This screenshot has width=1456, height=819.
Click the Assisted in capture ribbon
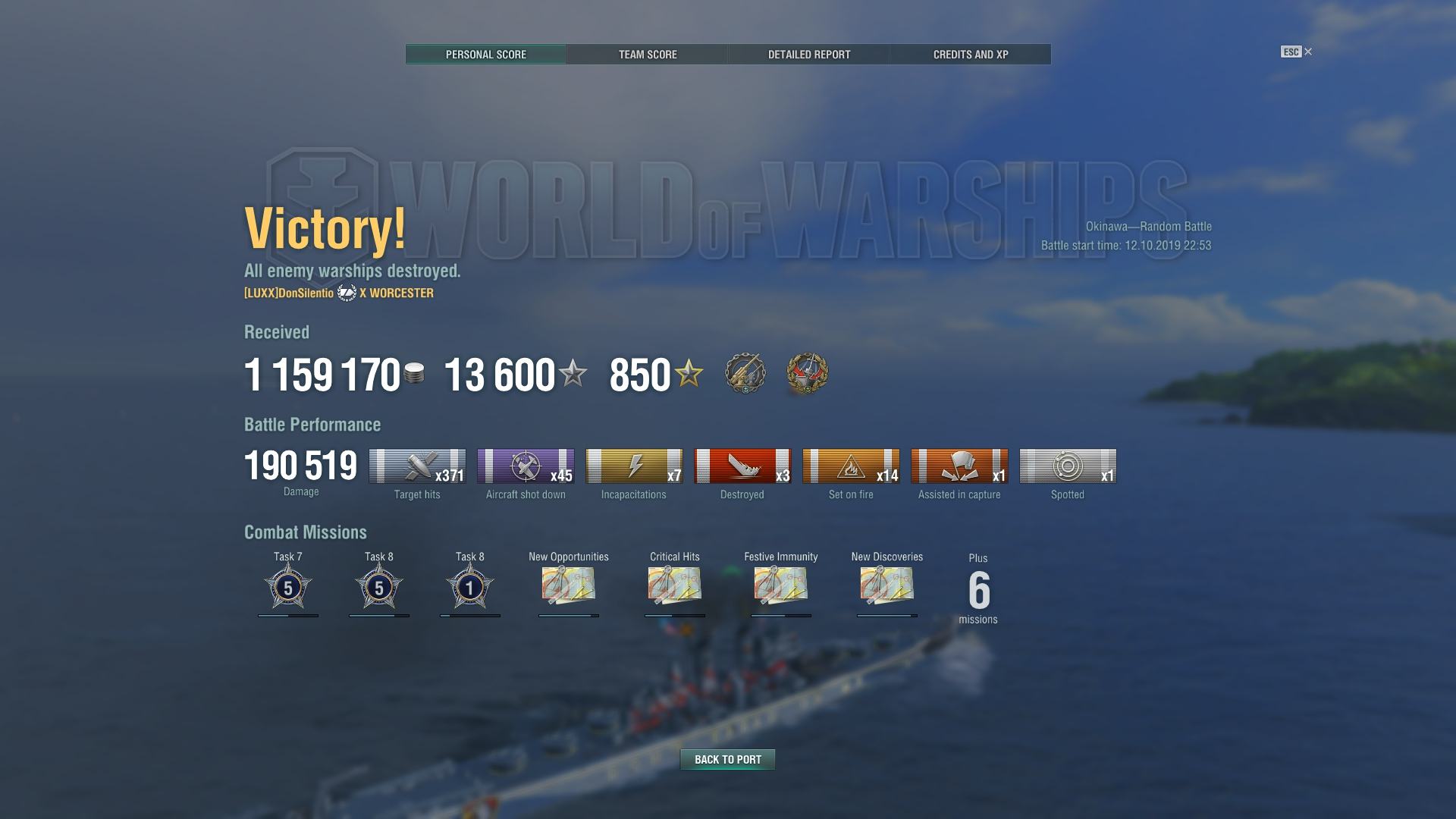959,466
